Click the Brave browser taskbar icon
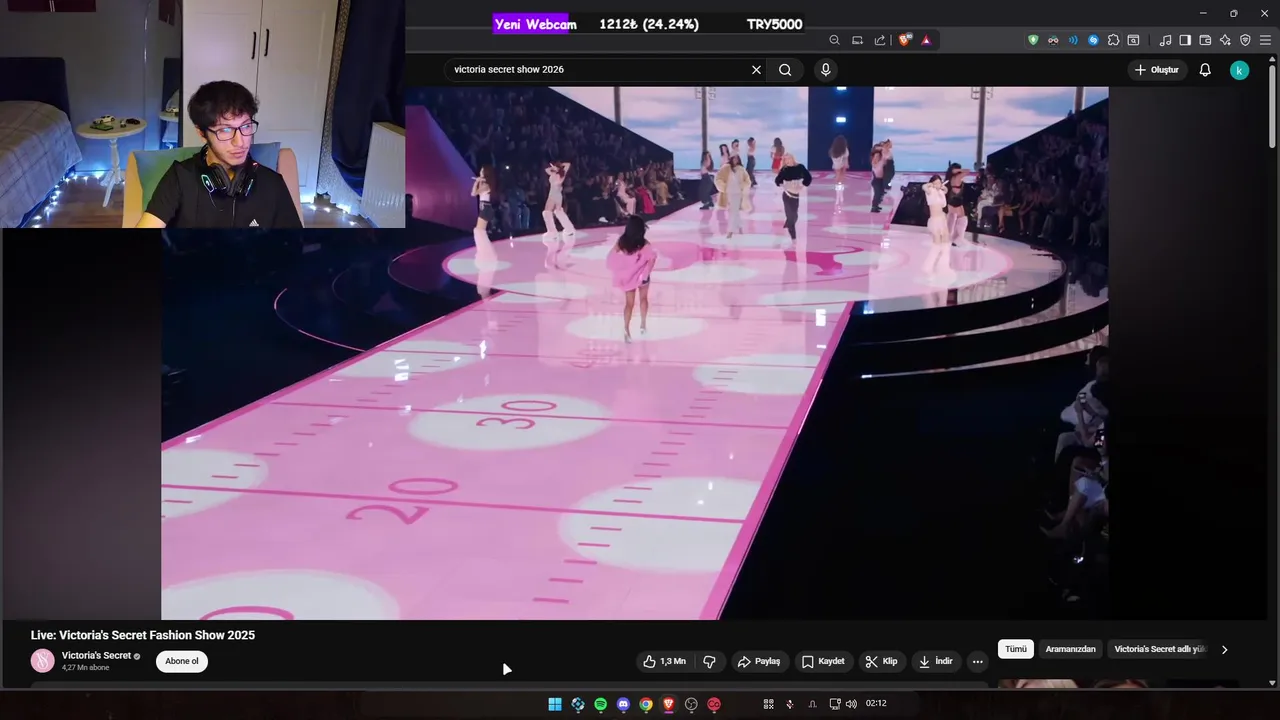The image size is (1280, 720). [668, 704]
